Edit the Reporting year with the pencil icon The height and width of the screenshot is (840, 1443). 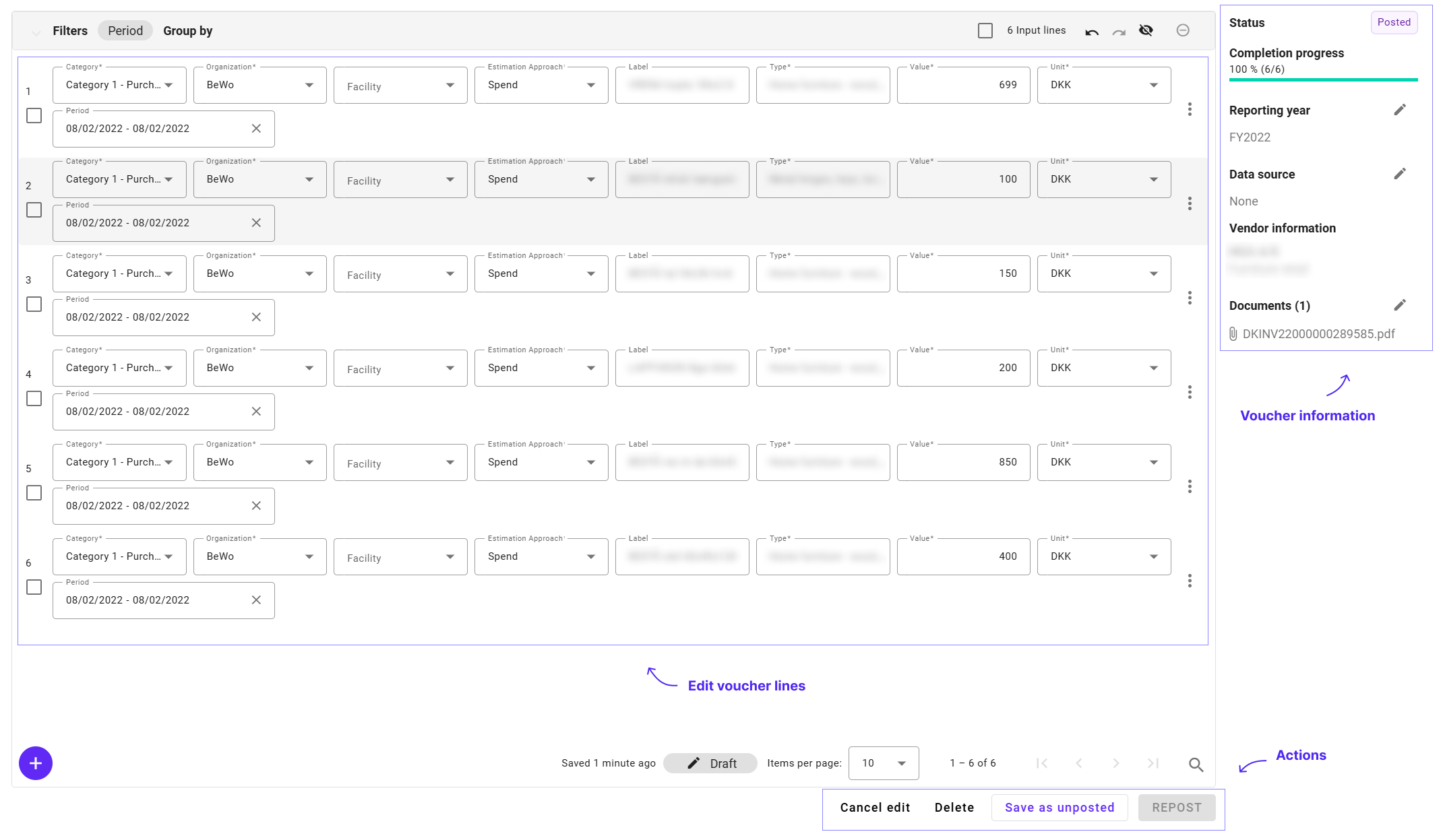[1400, 110]
